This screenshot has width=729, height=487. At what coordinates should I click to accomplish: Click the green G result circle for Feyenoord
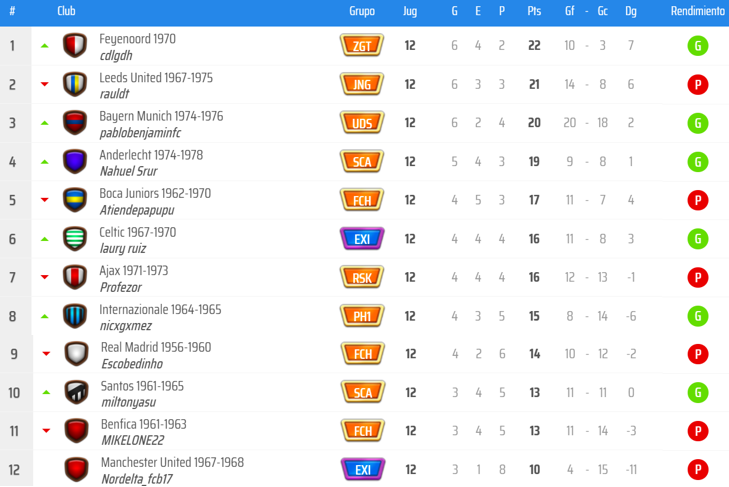[697, 46]
